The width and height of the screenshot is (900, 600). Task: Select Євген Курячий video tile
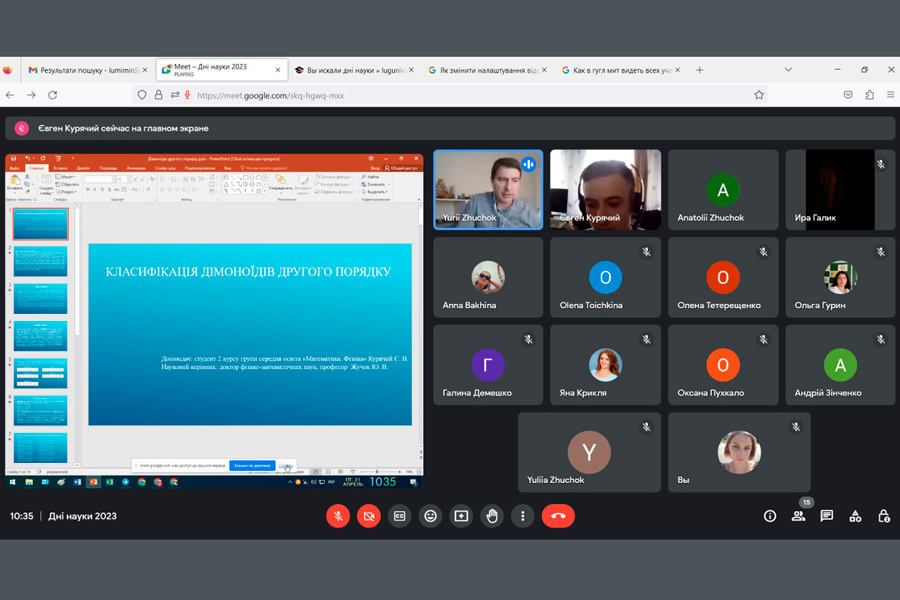(606, 189)
